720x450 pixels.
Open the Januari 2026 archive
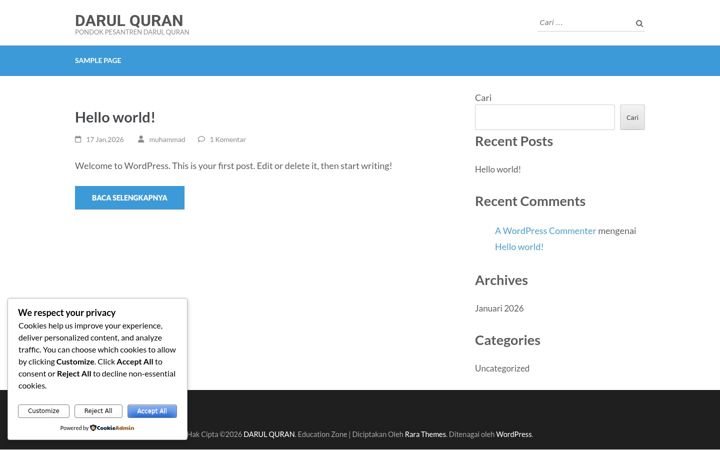click(499, 308)
